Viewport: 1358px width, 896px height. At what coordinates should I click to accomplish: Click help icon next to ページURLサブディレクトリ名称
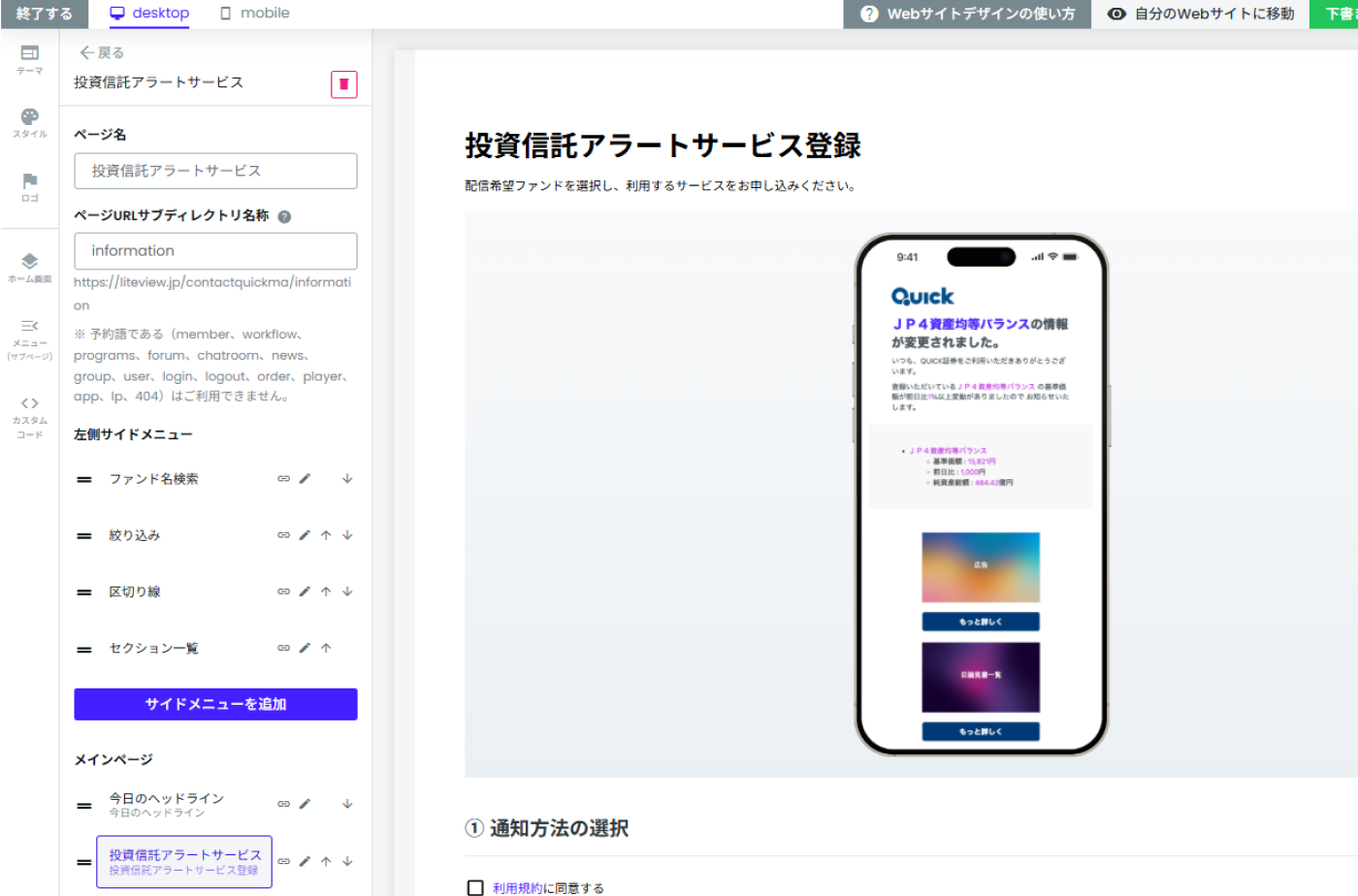[x=284, y=217]
